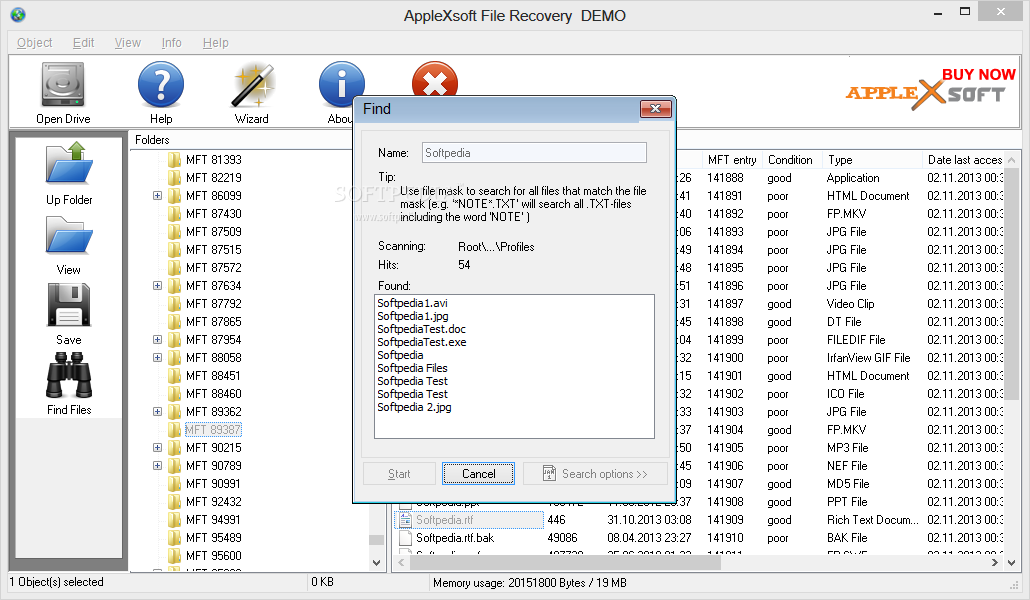This screenshot has width=1030, height=600.
Task: Select the MFT 94991 folder
Action: (x=213, y=519)
